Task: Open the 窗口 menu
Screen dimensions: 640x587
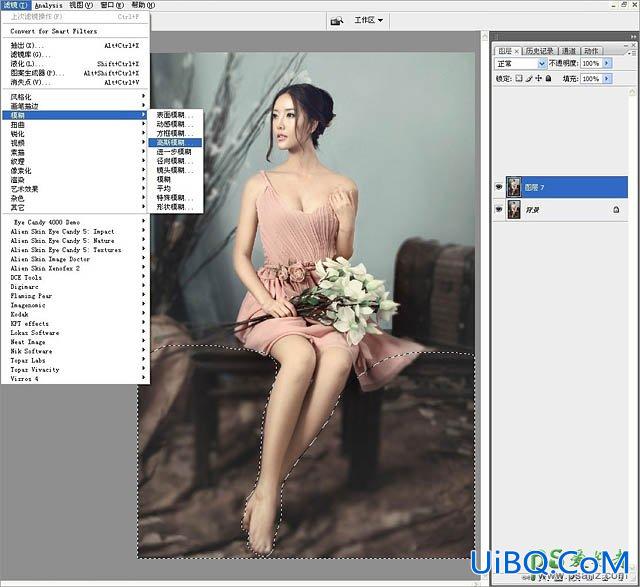Action: point(112,5)
